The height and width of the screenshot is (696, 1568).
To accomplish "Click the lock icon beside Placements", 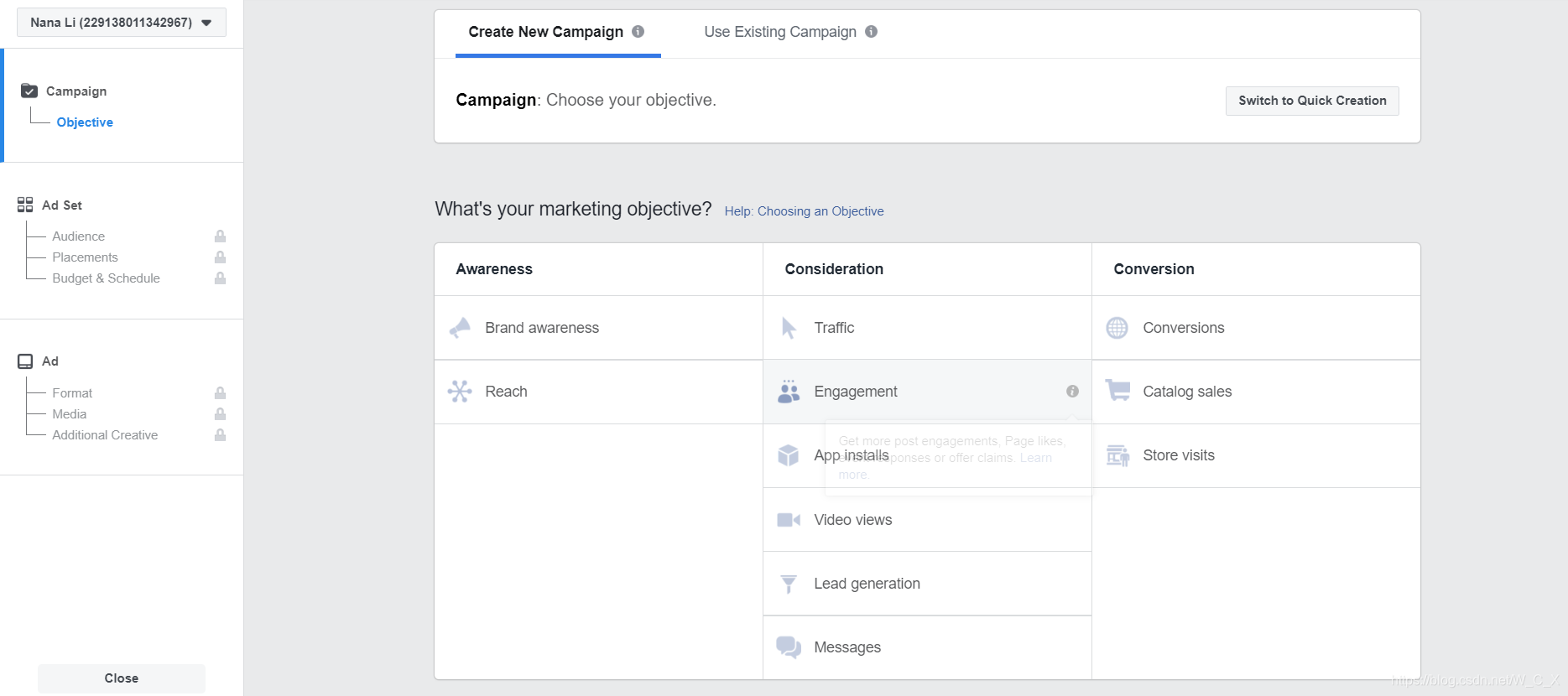I will pos(220,257).
